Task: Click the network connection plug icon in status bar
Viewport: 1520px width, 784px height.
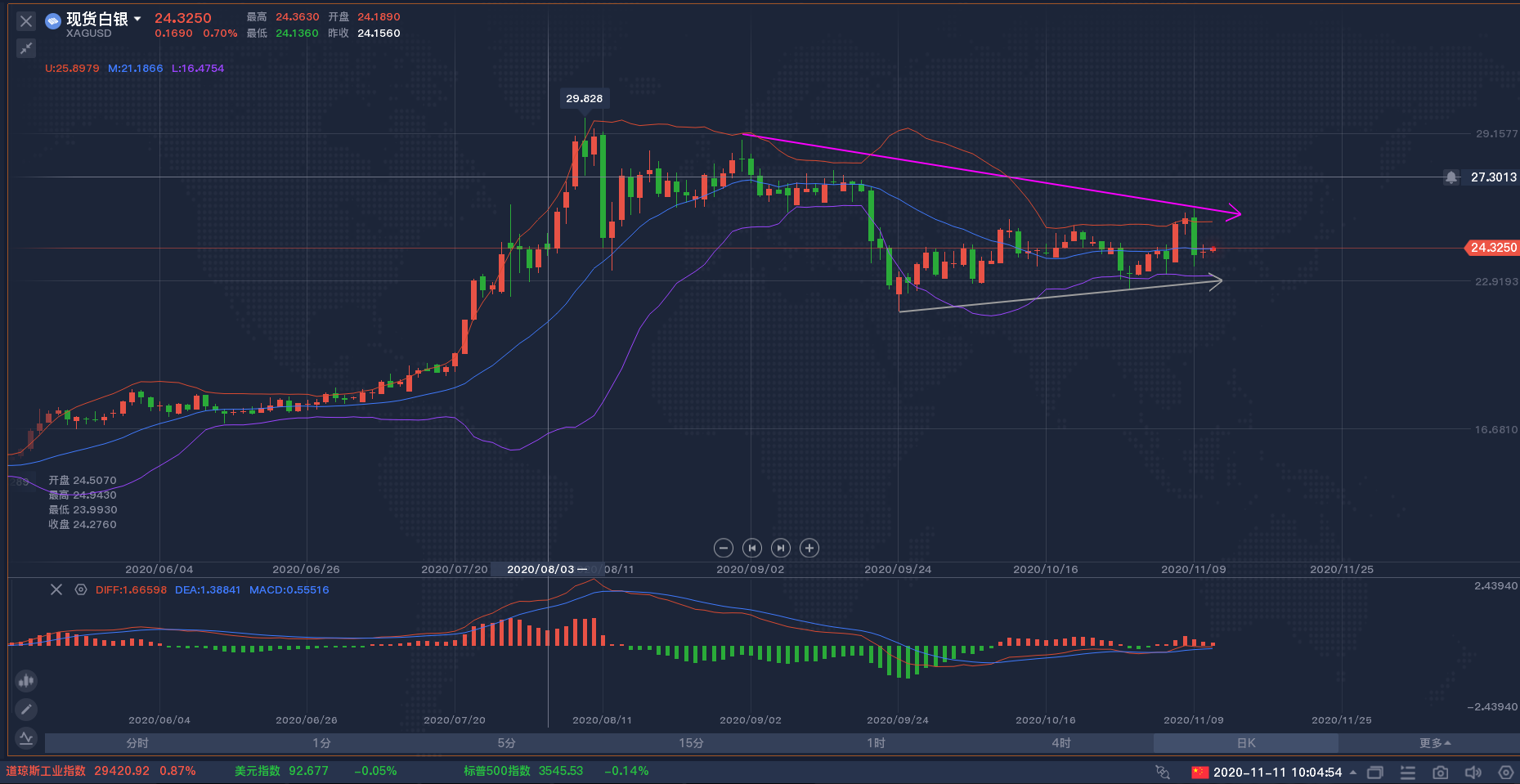Action: click(1163, 772)
